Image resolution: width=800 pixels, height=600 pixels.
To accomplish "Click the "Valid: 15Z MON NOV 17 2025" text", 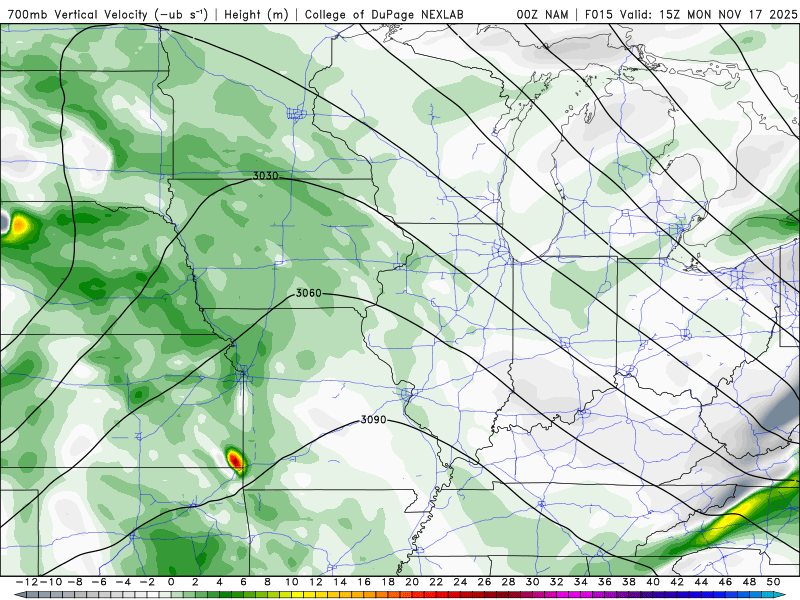I will [x=708, y=14].
